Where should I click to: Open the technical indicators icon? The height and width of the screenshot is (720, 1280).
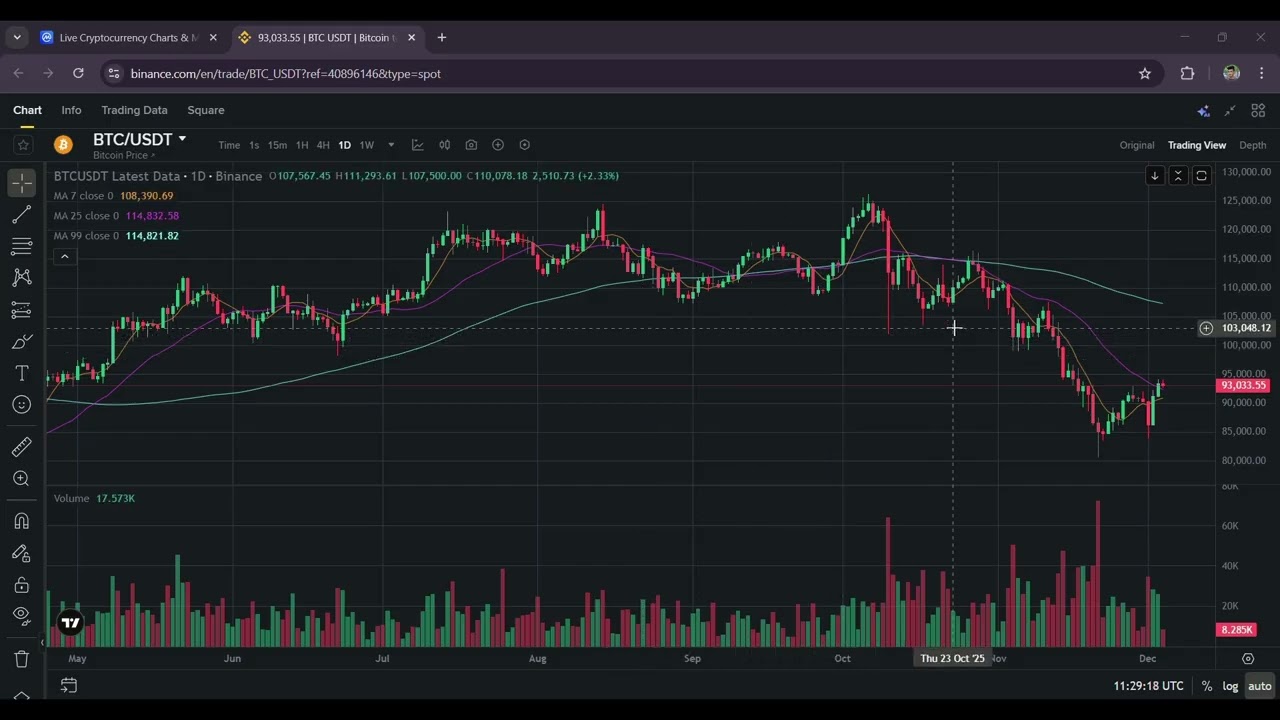tap(418, 145)
